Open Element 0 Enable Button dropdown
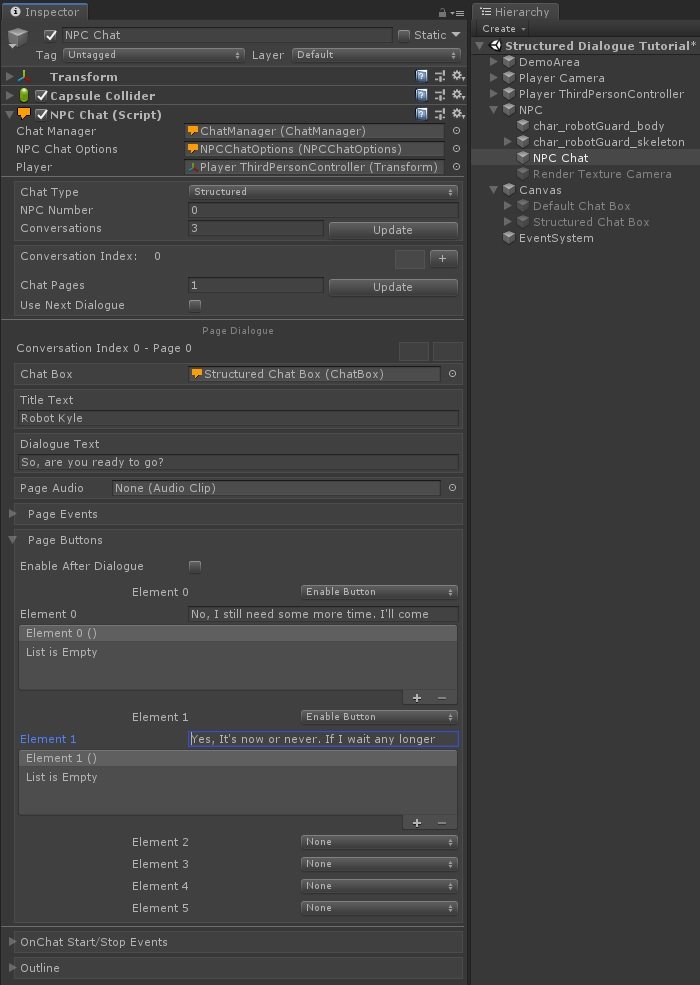 (379, 592)
